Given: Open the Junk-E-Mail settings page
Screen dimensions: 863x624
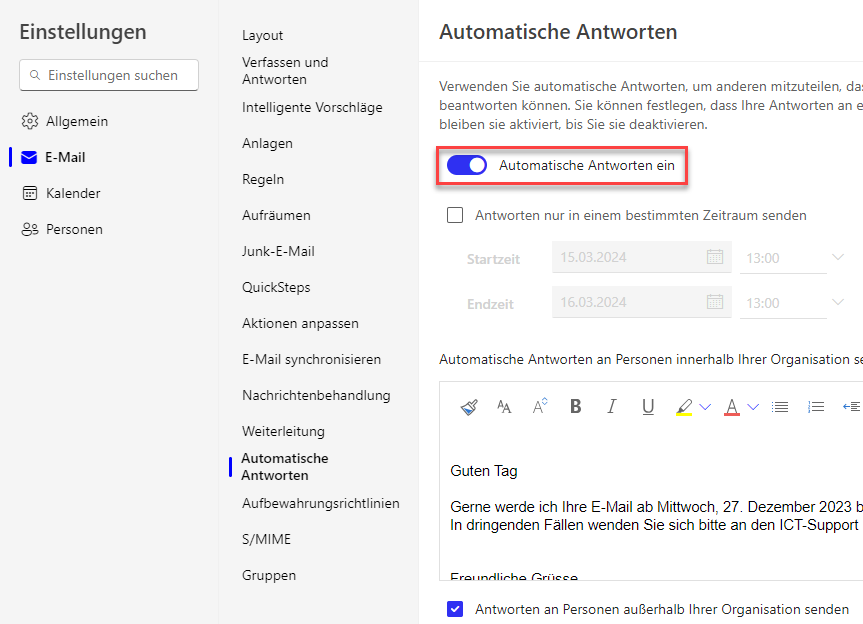Looking at the screenshot, I should (x=278, y=251).
